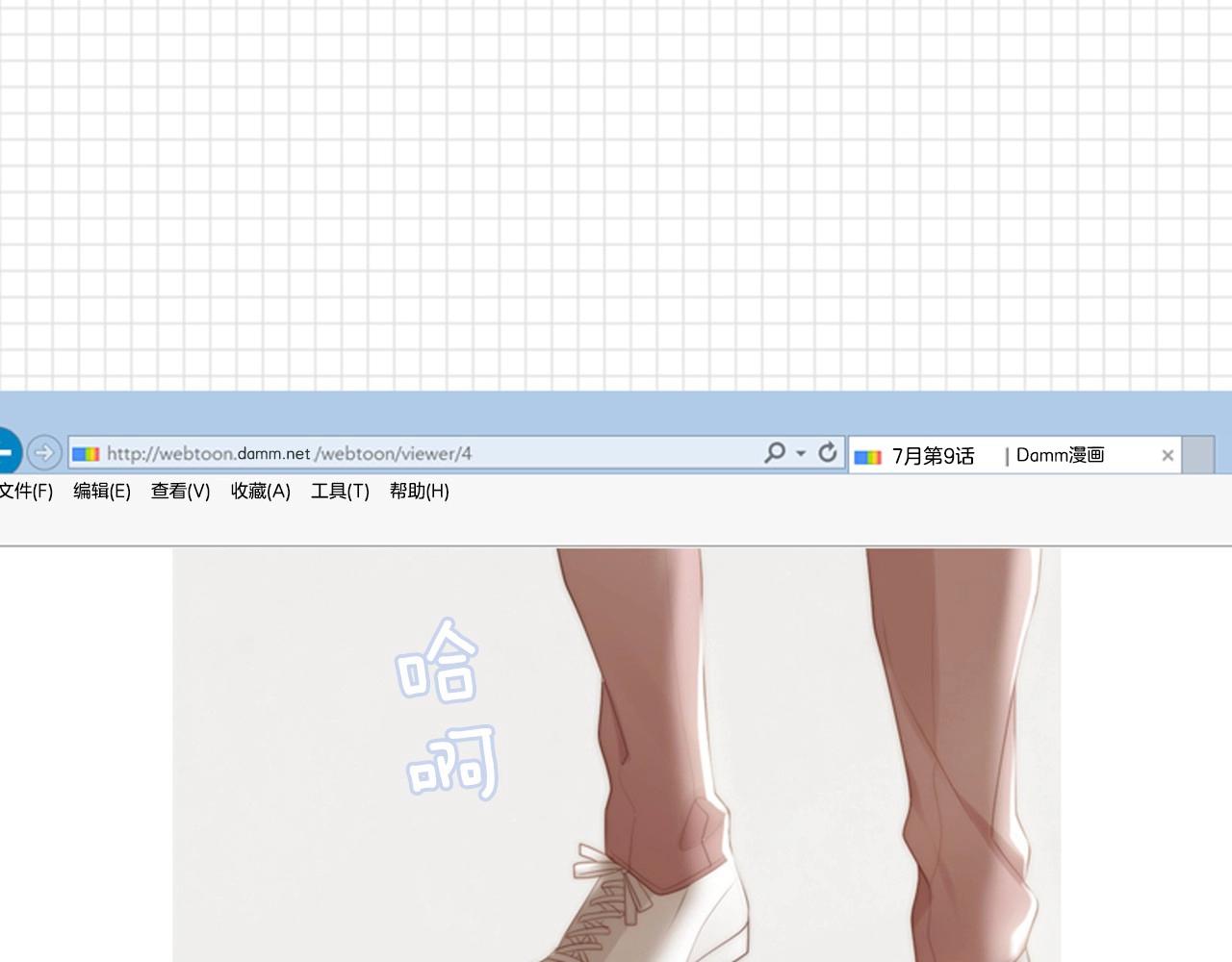The width and height of the screenshot is (1232, 962).
Task: Click the webtoon image with the sneaker
Action: 616,755
